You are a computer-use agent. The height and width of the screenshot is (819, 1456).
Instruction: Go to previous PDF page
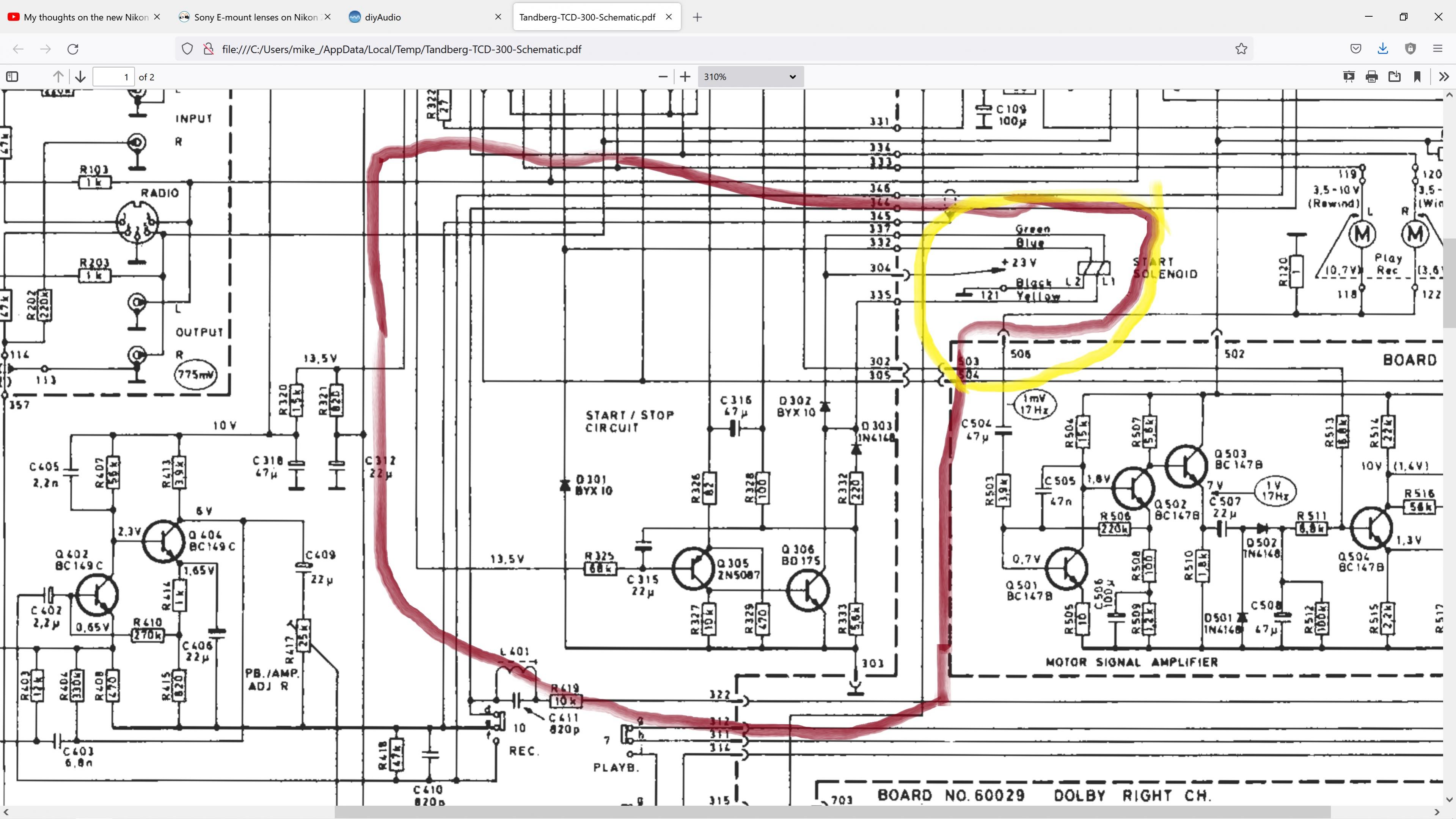(x=58, y=77)
